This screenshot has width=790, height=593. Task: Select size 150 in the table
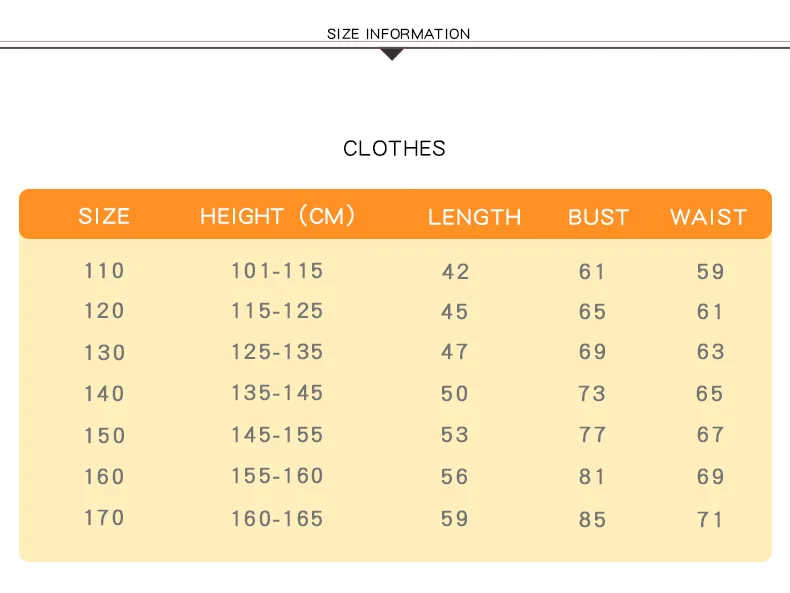pyautogui.click(x=104, y=436)
